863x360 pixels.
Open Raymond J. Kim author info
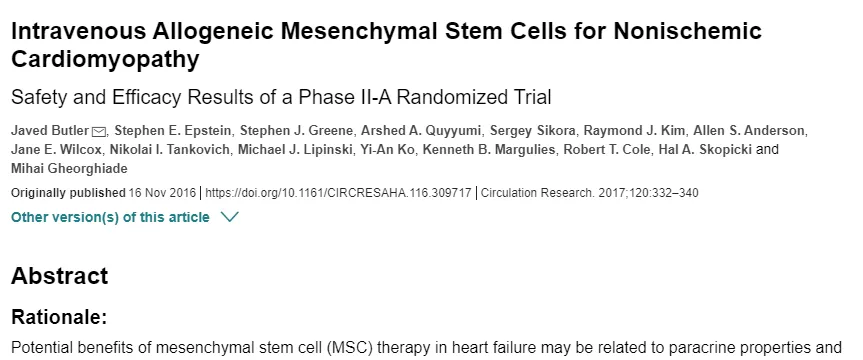click(x=635, y=131)
